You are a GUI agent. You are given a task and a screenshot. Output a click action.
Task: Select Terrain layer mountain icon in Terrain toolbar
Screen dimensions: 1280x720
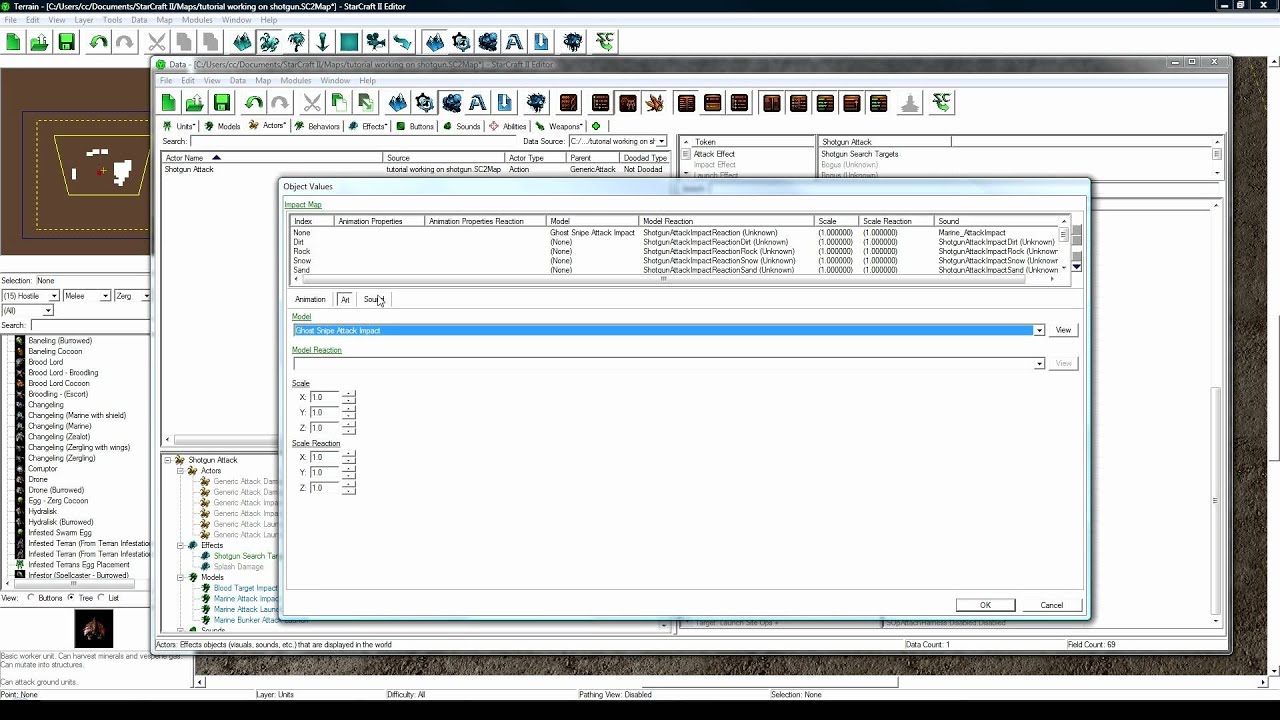pos(243,42)
